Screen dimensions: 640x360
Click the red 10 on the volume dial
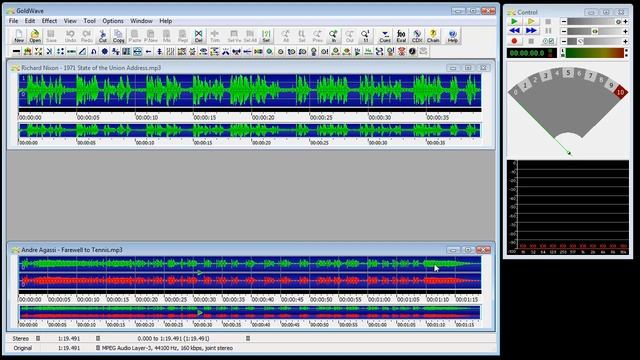click(620, 92)
